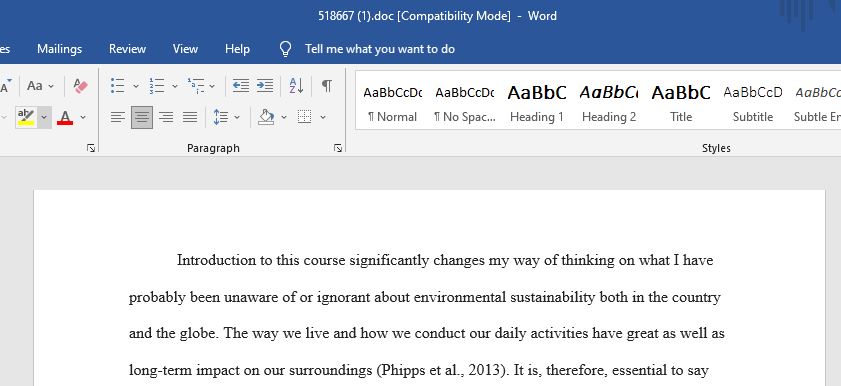This screenshot has height=386, width=841.
Task: Toggle Justify text alignment
Action: click(x=190, y=117)
